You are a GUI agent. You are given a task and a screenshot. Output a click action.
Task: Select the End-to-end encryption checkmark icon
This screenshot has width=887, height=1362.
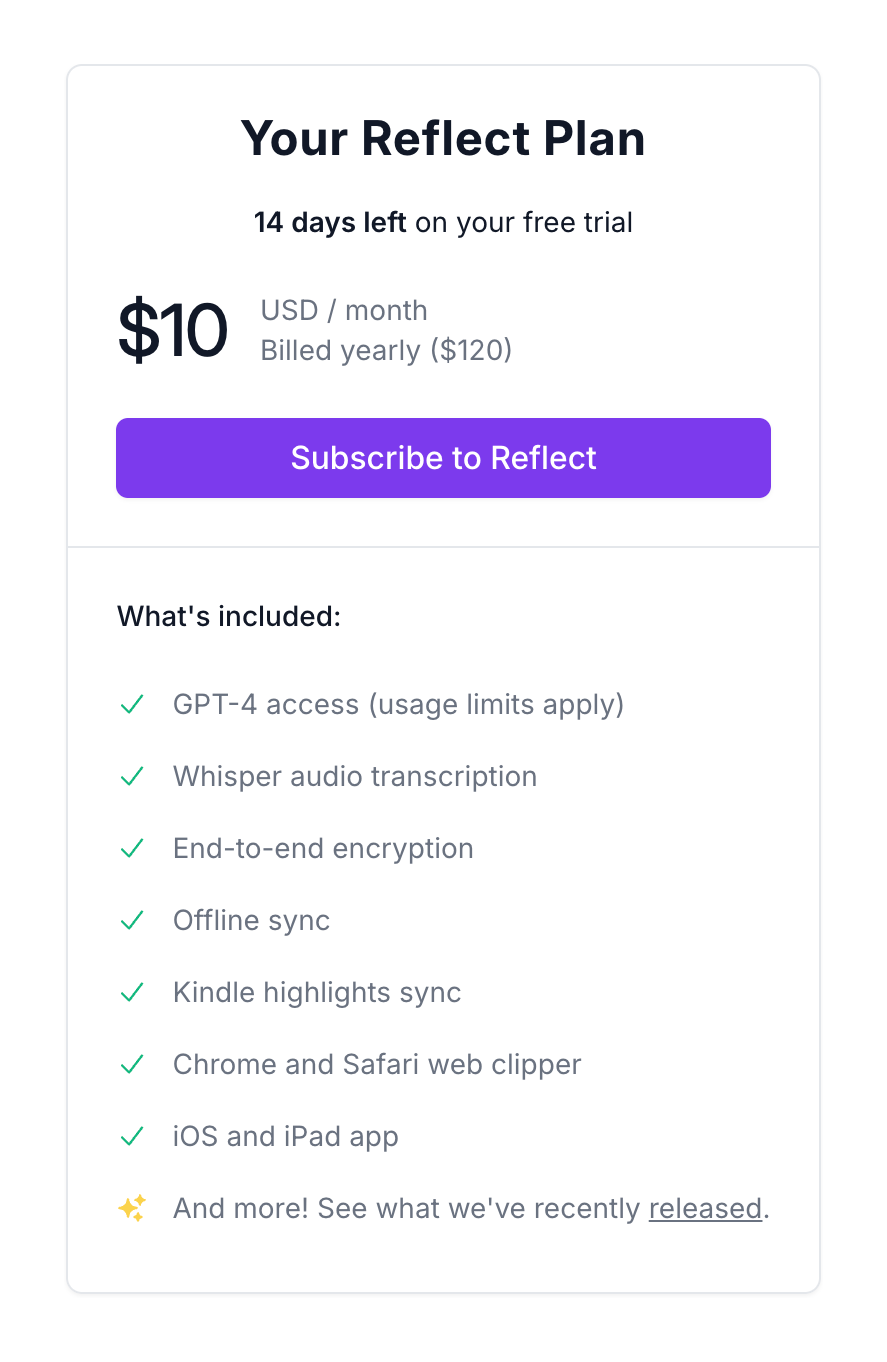click(131, 848)
